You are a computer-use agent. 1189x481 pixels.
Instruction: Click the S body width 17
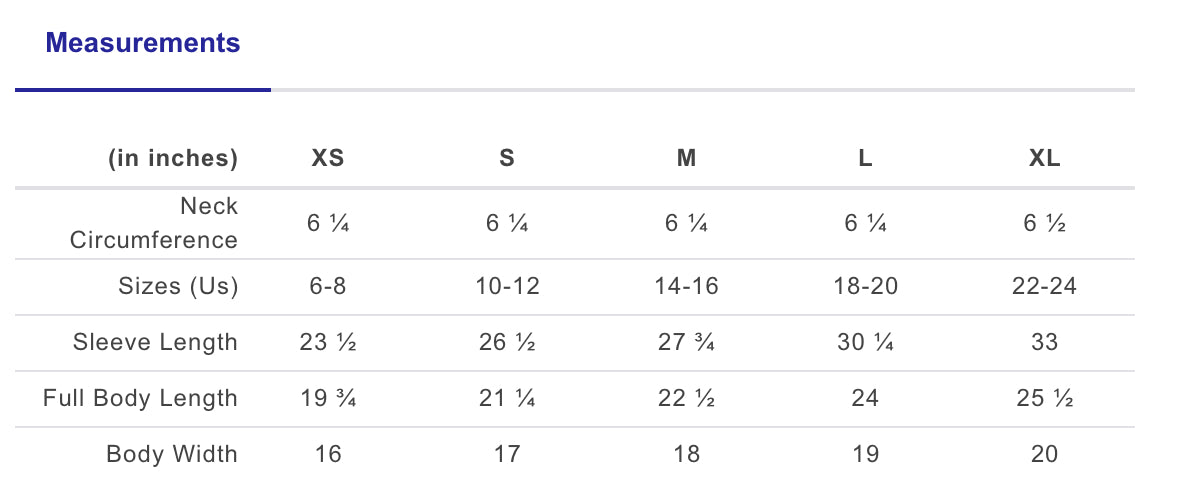(507, 454)
